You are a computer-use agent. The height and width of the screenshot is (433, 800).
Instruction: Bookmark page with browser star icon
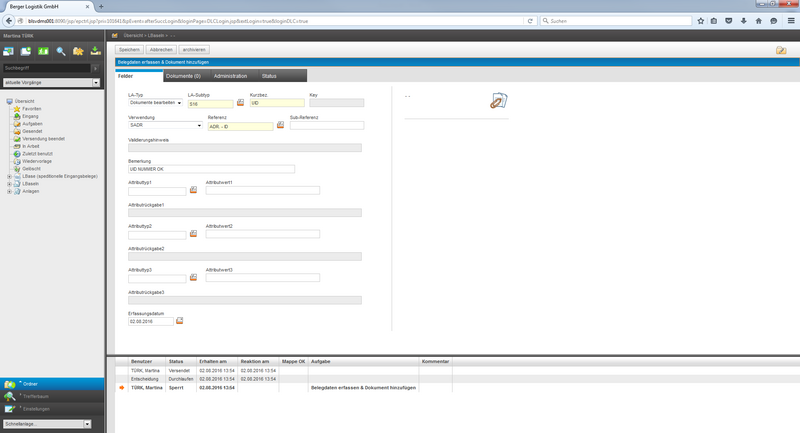click(x=701, y=21)
